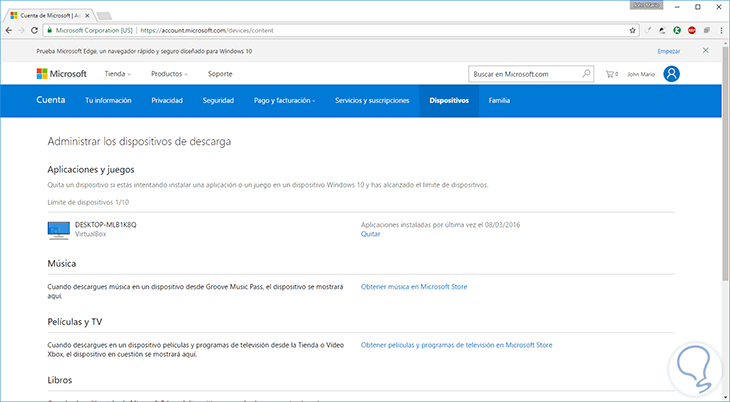
Task: Bookmark this page with the star icon
Action: [632, 30]
